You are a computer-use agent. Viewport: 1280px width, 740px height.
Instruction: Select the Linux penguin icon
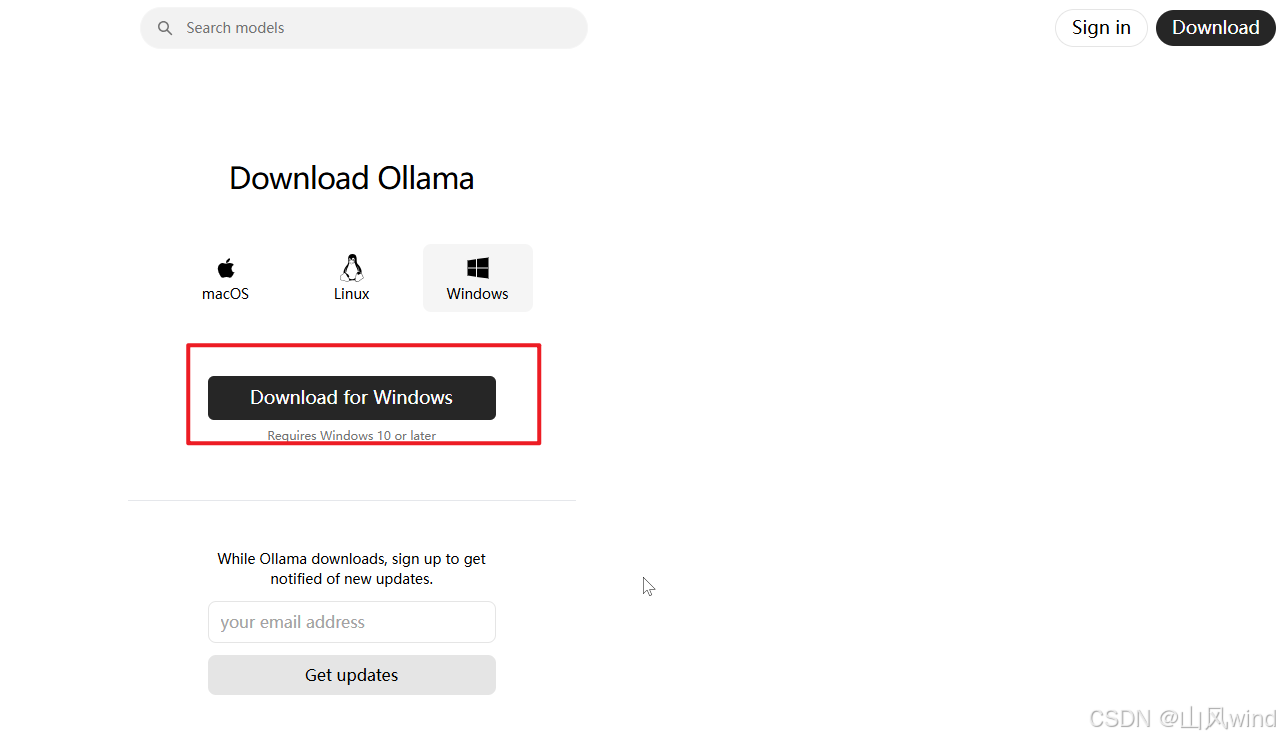pyautogui.click(x=352, y=267)
